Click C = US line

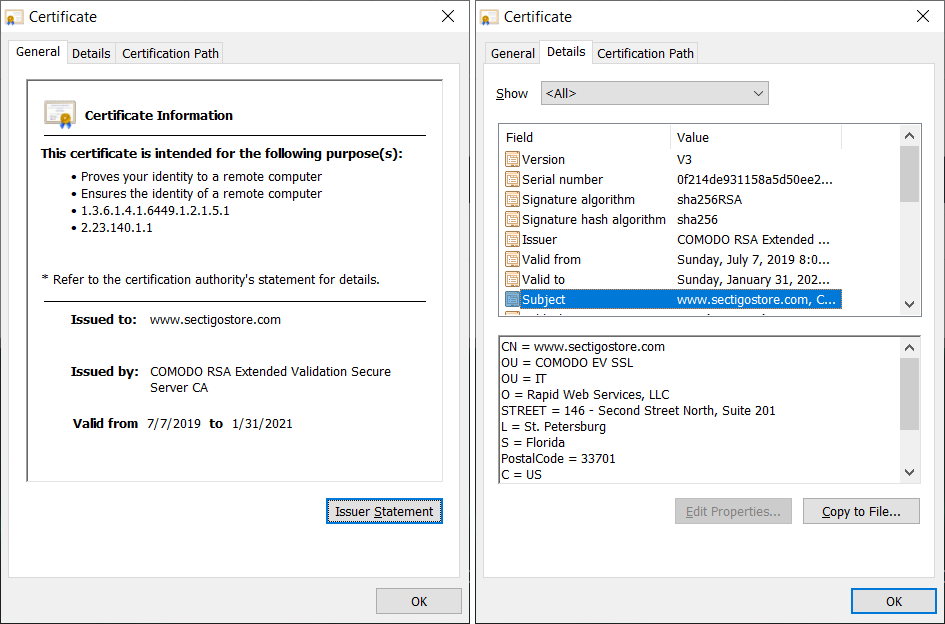click(521, 474)
